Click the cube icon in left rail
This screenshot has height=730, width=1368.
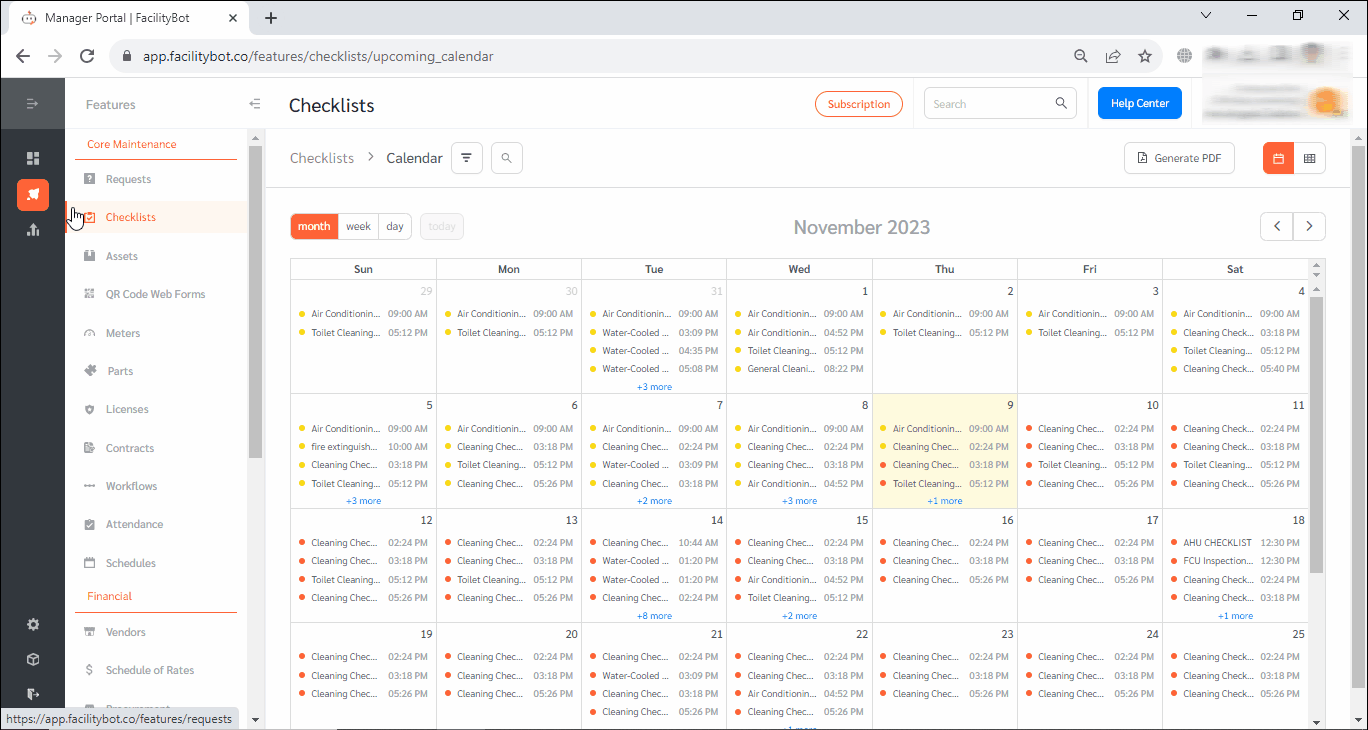[x=33, y=659]
